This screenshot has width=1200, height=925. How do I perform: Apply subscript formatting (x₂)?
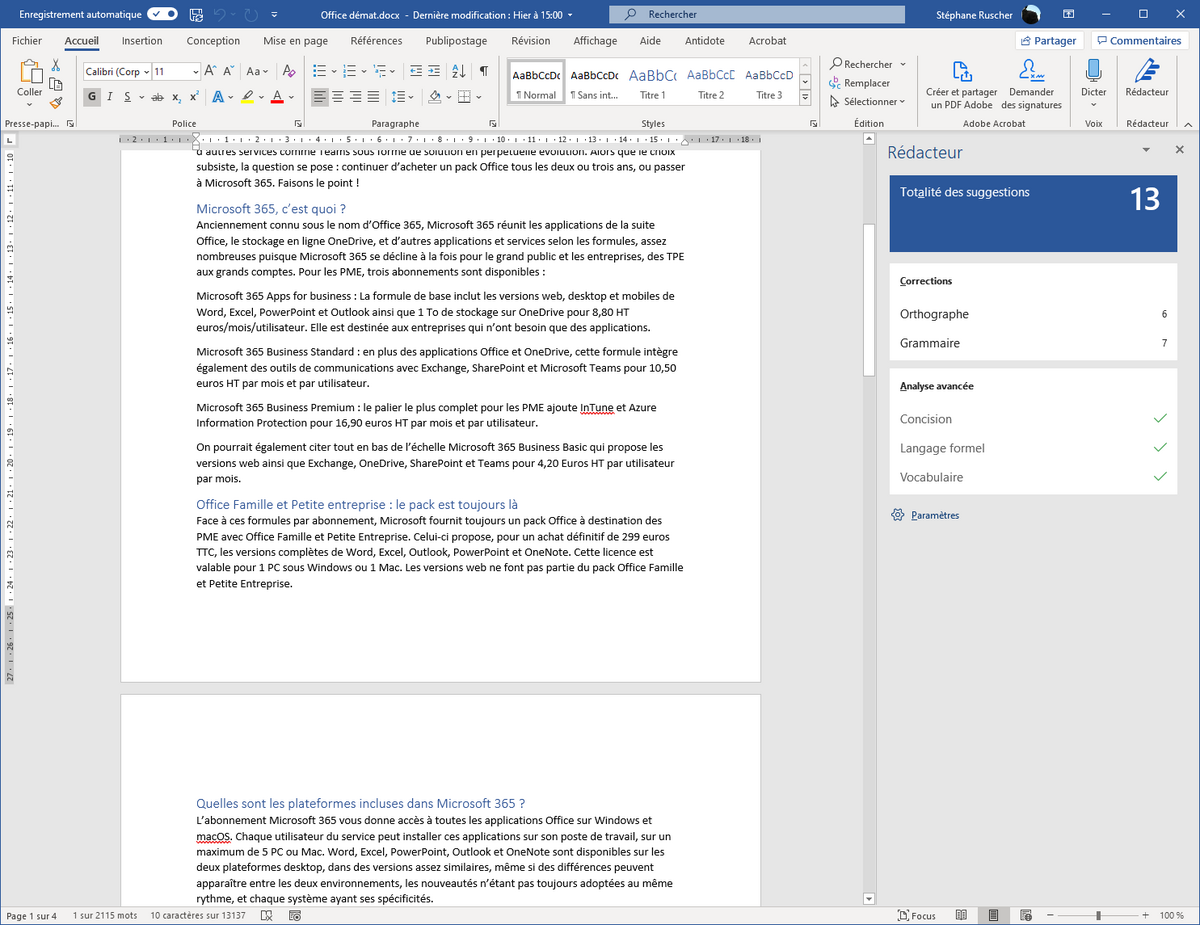tap(176, 97)
